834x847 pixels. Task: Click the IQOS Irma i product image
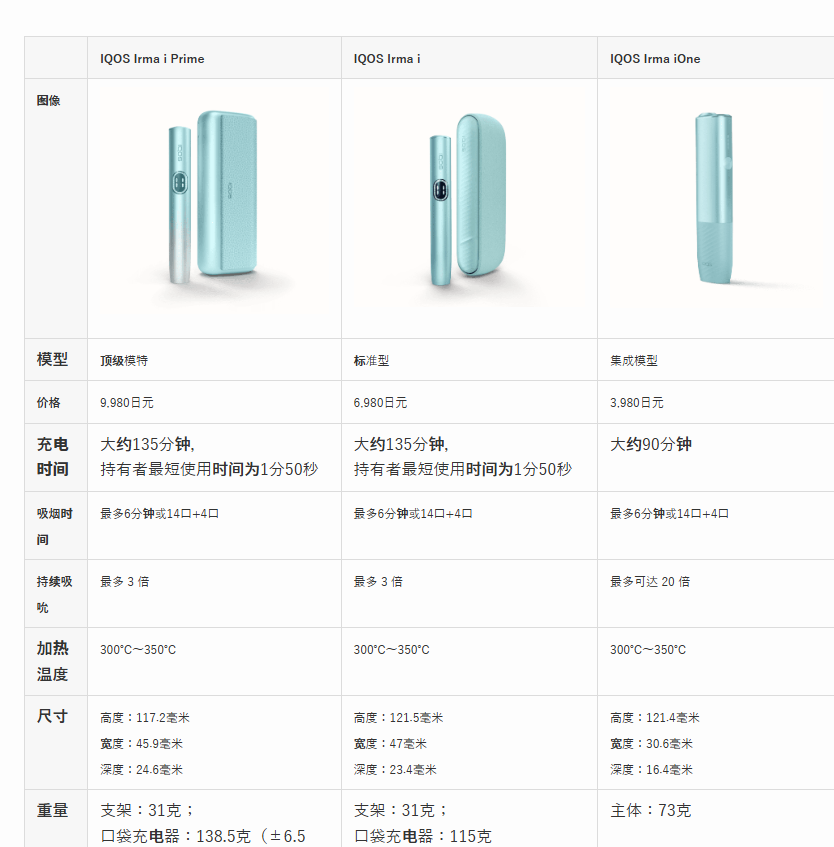coord(469,199)
